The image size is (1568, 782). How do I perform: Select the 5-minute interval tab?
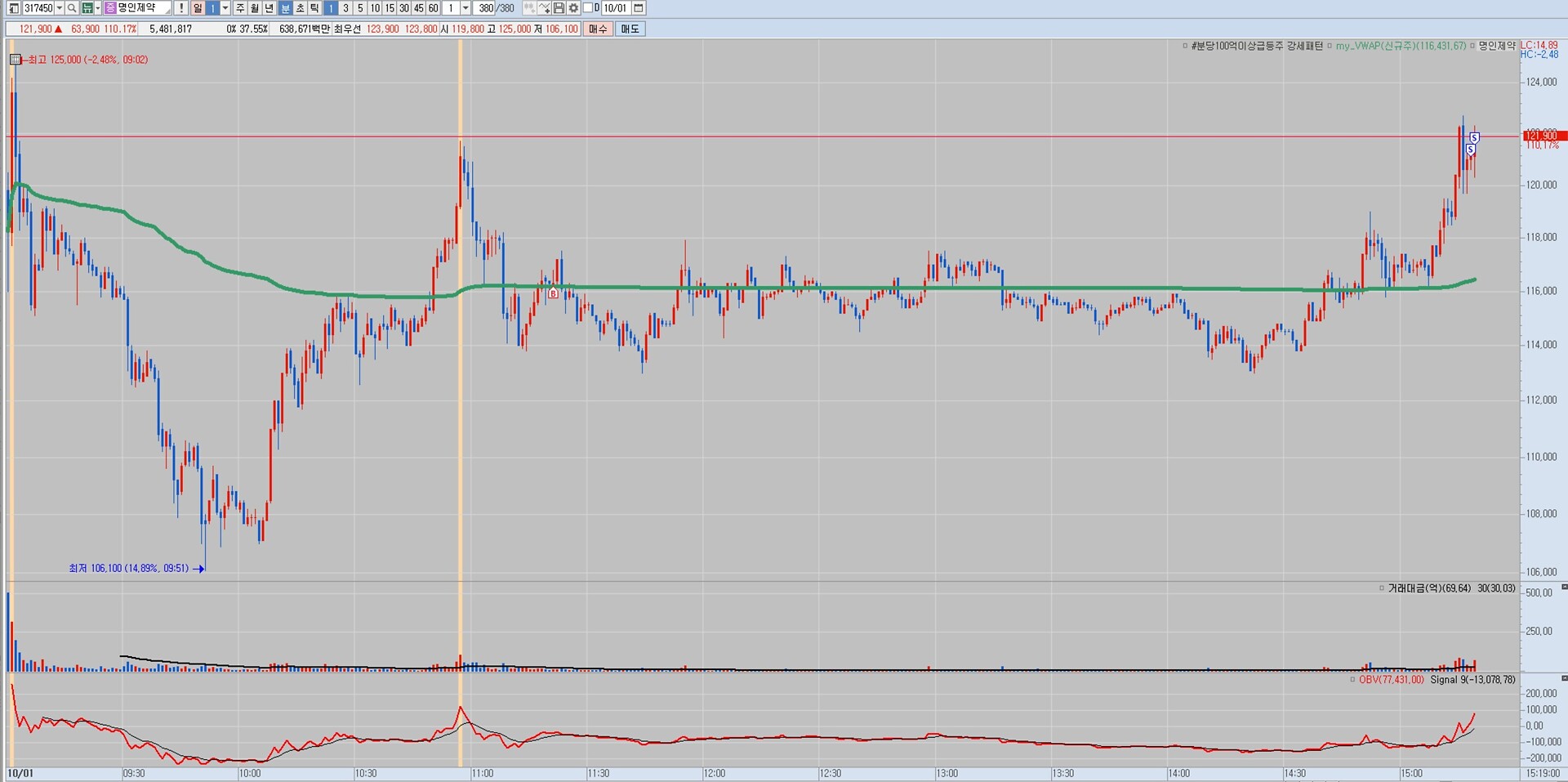tap(360, 8)
